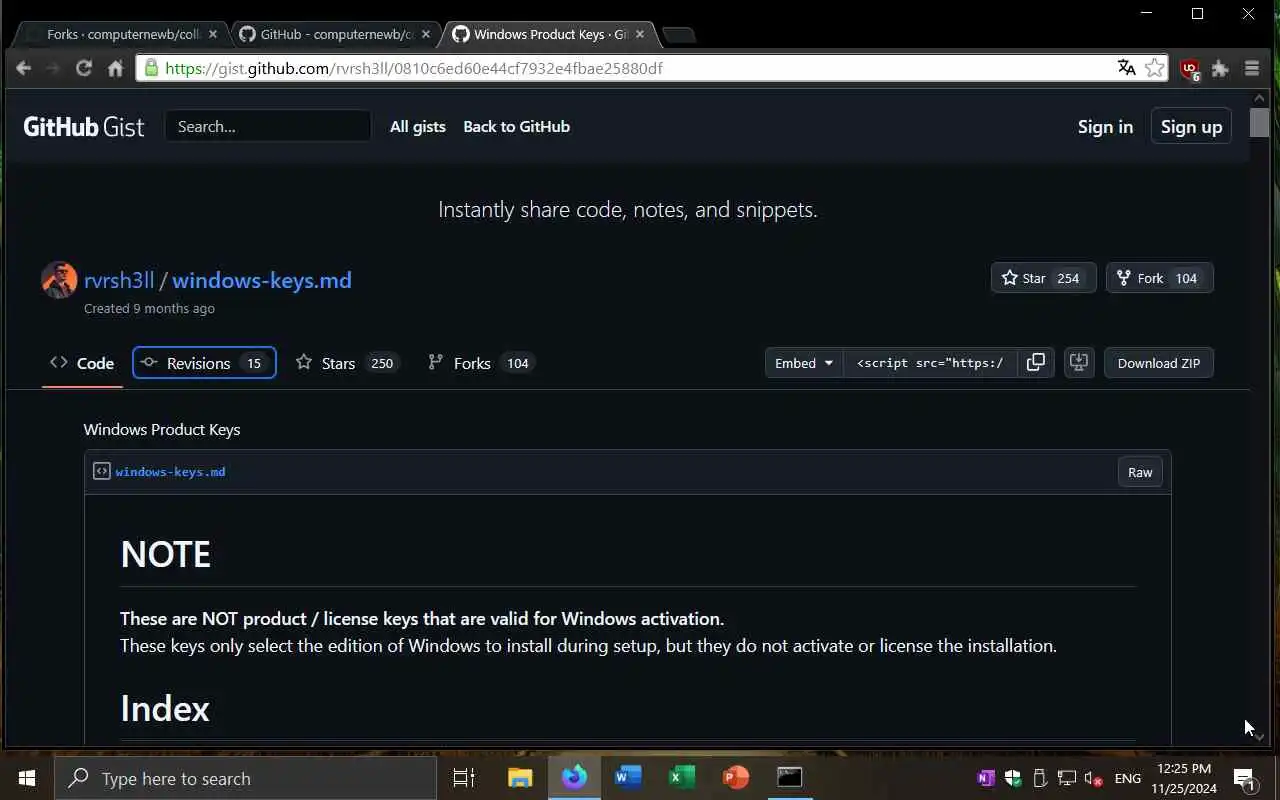This screenshot has width=1280, height=800.
Task: Click the network icon in the system tray
Action: pos(1067,778)
